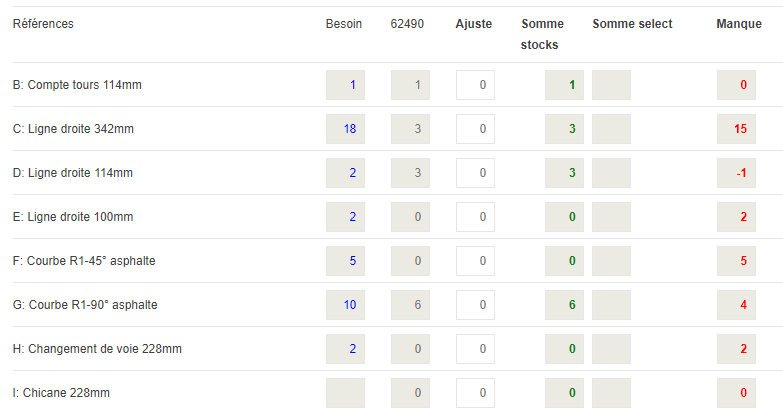Click Ajuste field for Ligne droite 100mm

(x=475, y=217)
